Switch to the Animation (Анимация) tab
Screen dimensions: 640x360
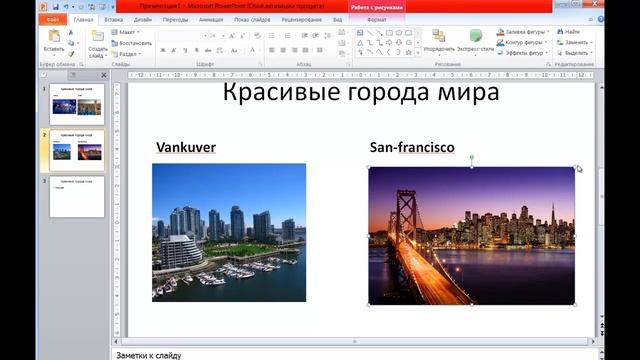[211, 20]
